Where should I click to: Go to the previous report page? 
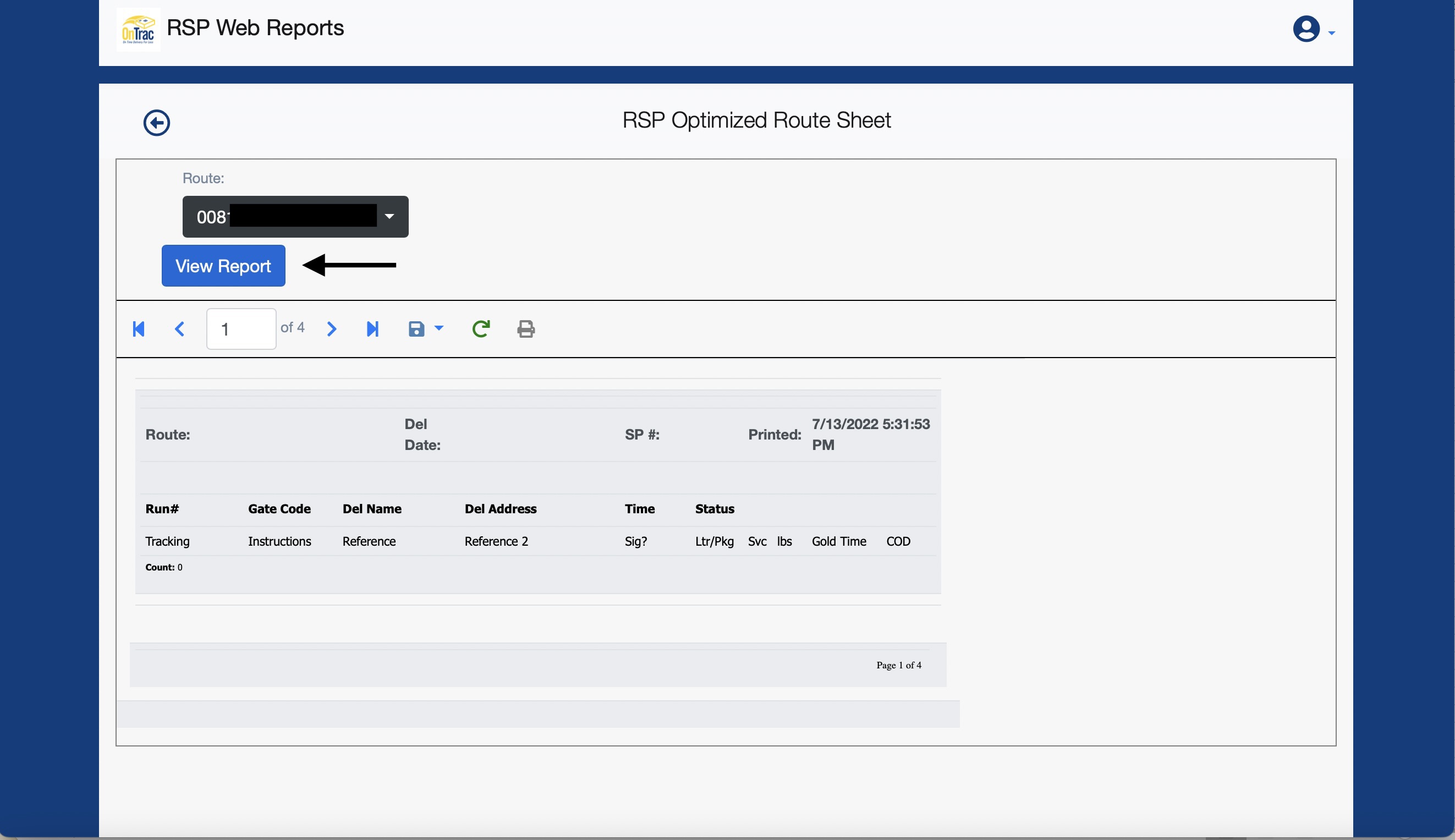pos(179,329)
